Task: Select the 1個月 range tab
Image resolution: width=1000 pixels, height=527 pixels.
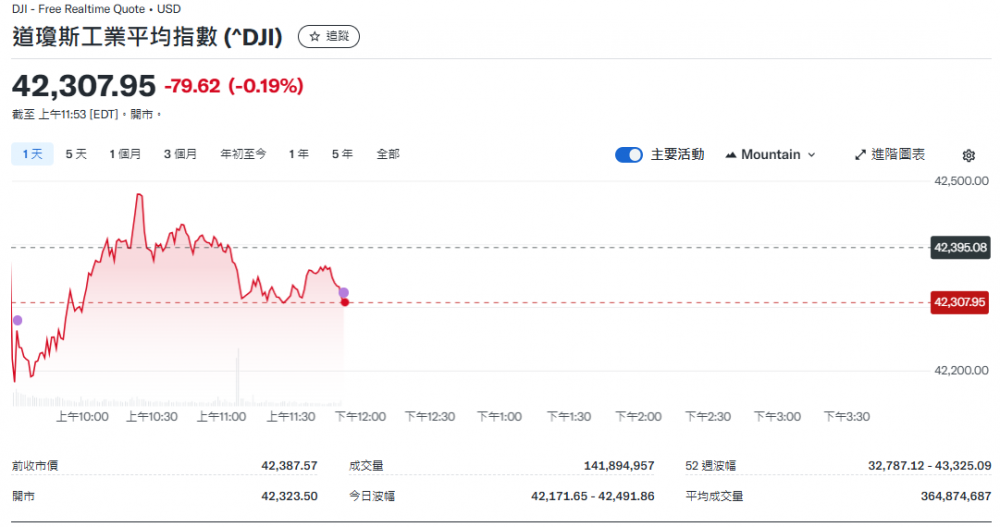Action: point(125,154)
